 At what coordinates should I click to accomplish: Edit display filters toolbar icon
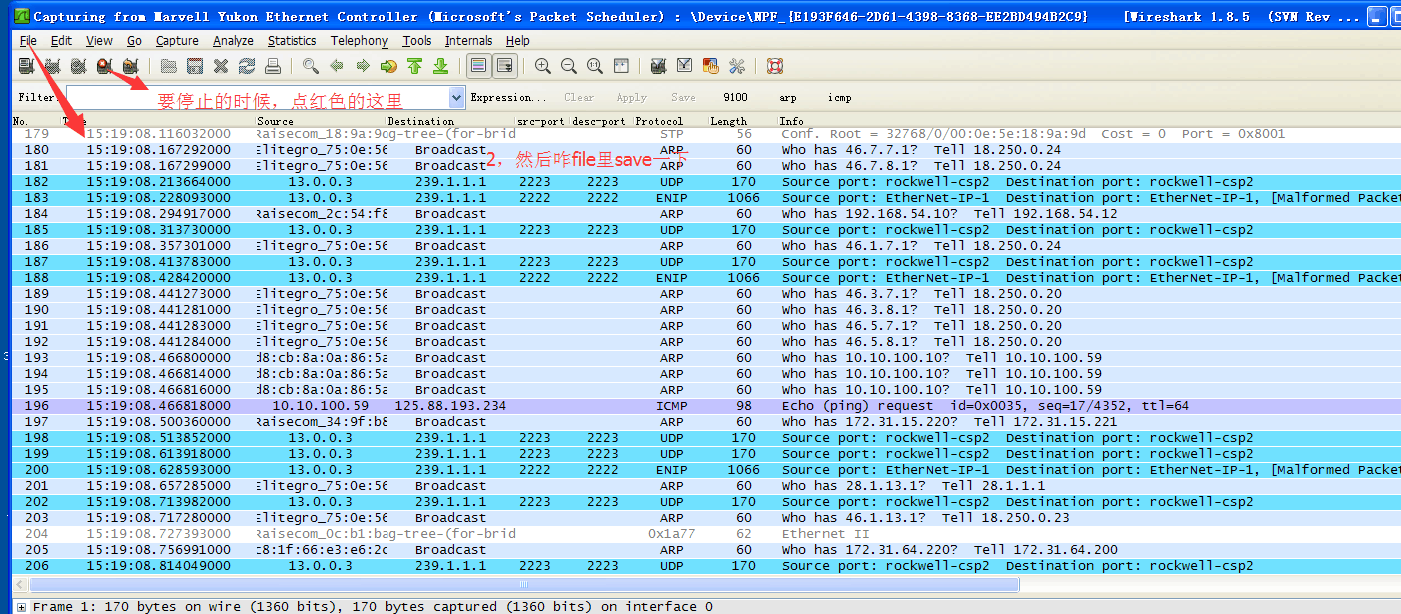click(x=685, y=66)
